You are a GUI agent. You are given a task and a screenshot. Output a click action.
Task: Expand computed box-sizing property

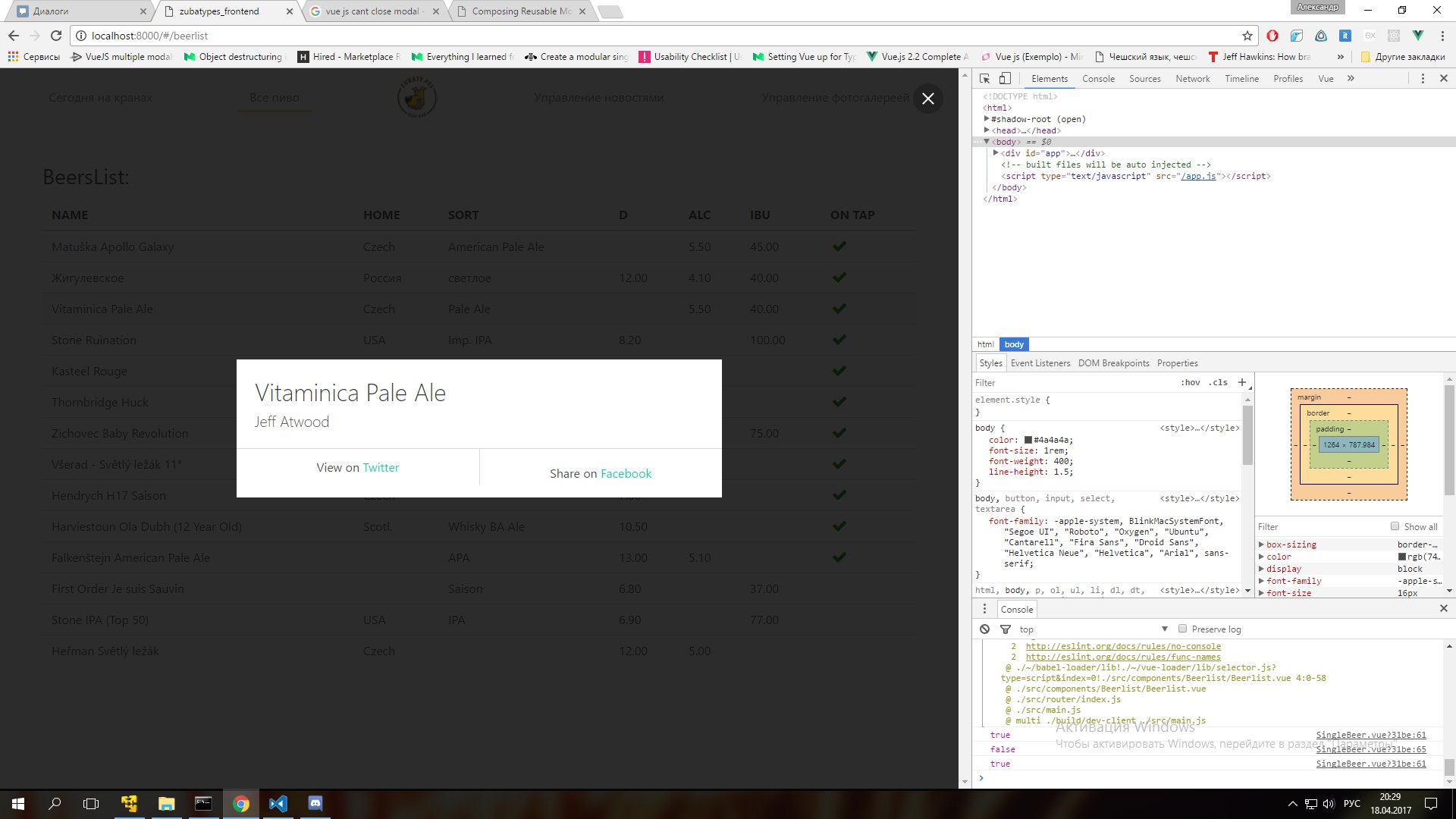(1261, 544)
